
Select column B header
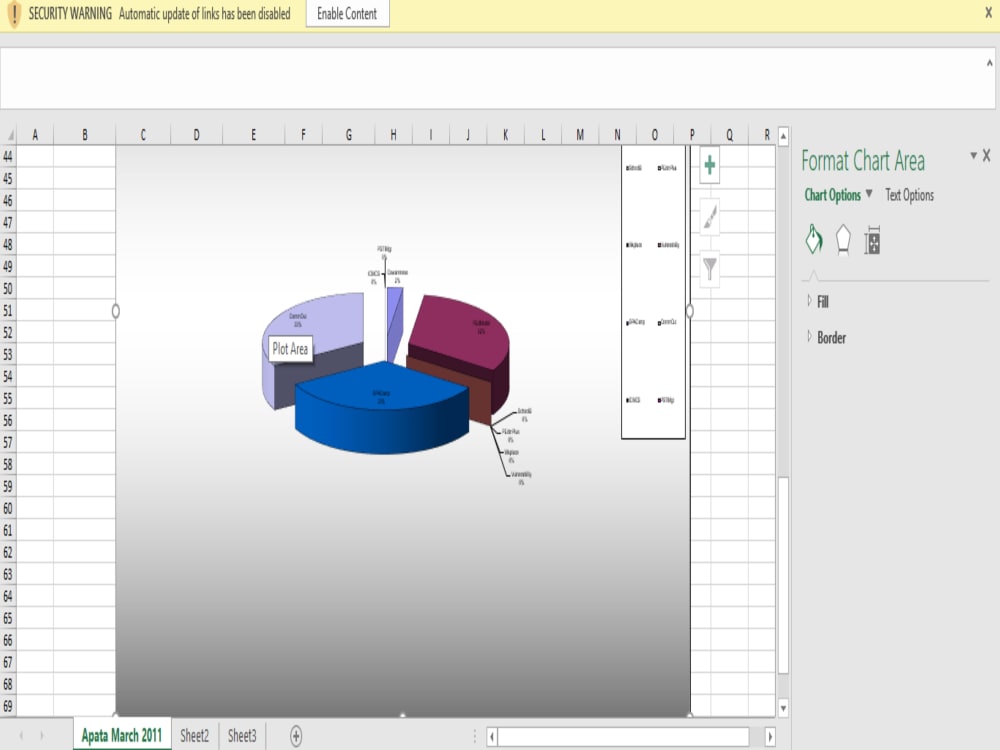(x=85, y=135)
